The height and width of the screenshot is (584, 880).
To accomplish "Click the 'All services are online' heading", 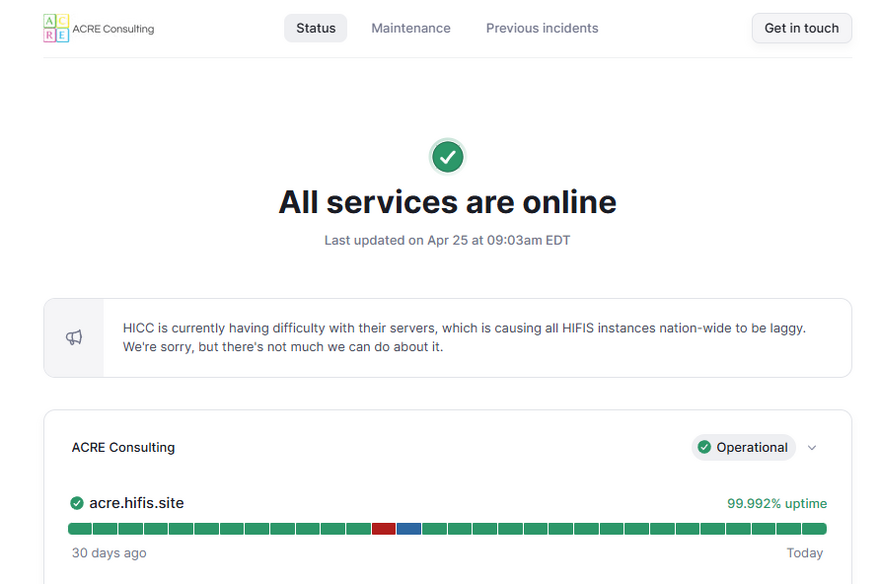I will point(447,202).
